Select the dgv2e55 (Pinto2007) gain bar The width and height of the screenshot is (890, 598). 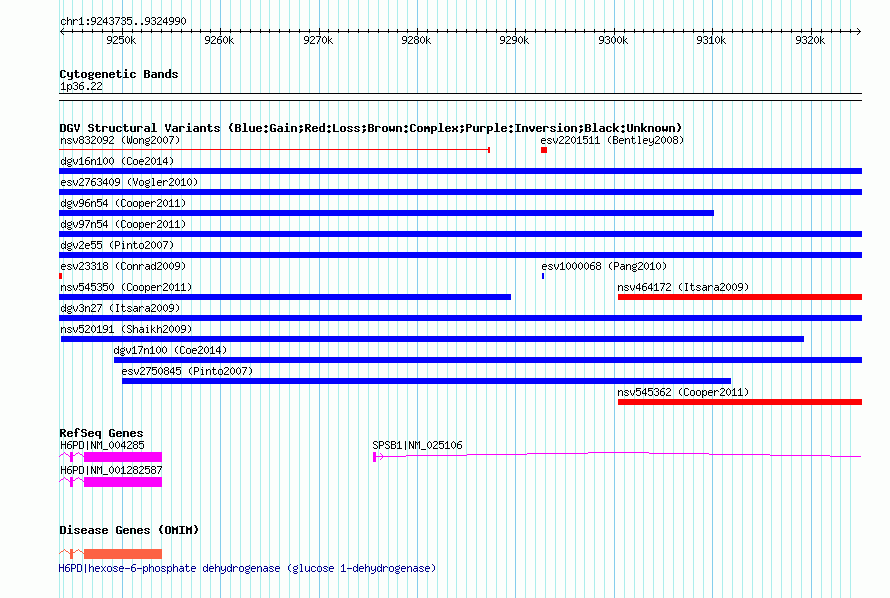click(x=460, y=255)
